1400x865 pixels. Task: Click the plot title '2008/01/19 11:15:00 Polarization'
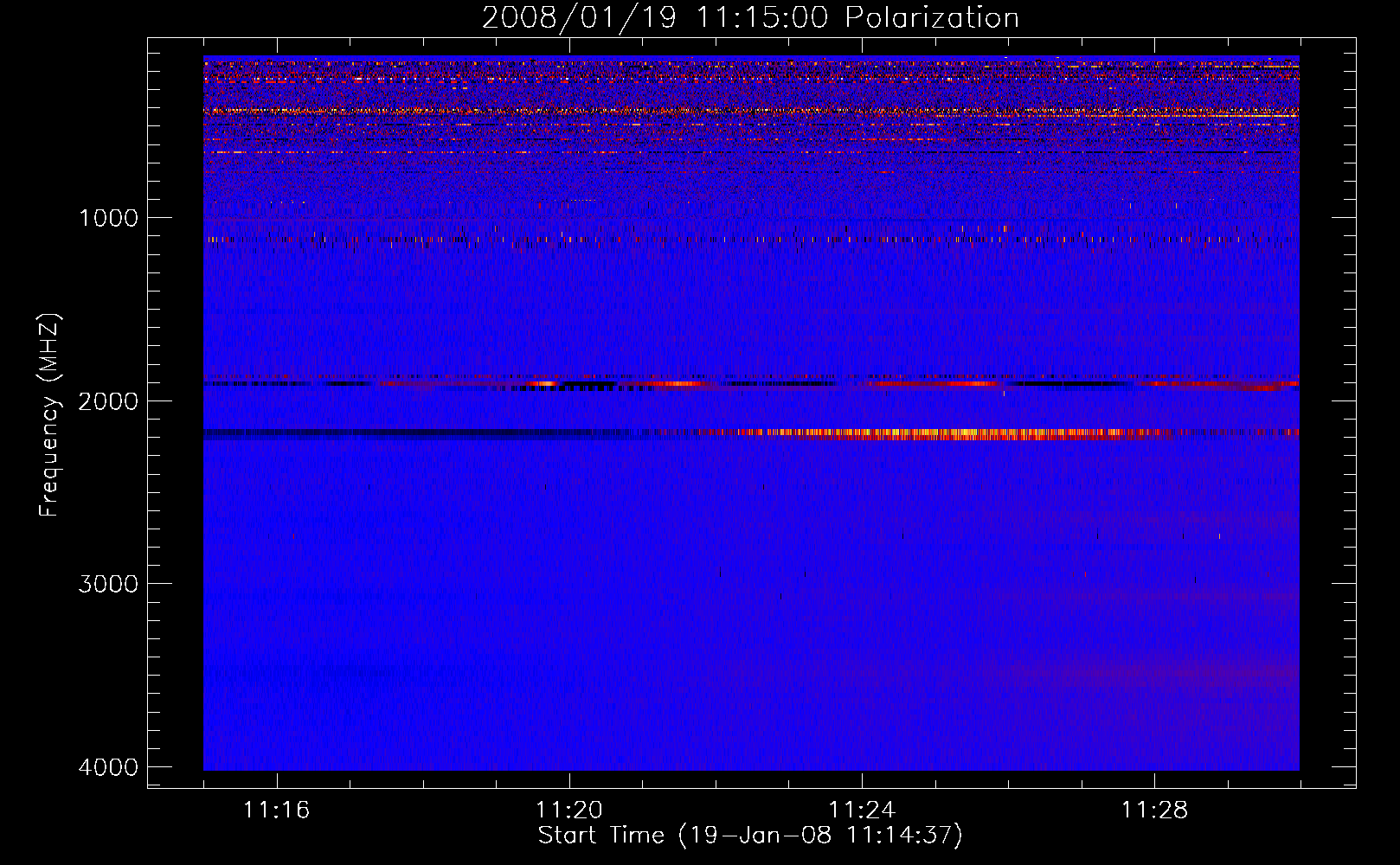pyautogui.click(x=750, y=17)
